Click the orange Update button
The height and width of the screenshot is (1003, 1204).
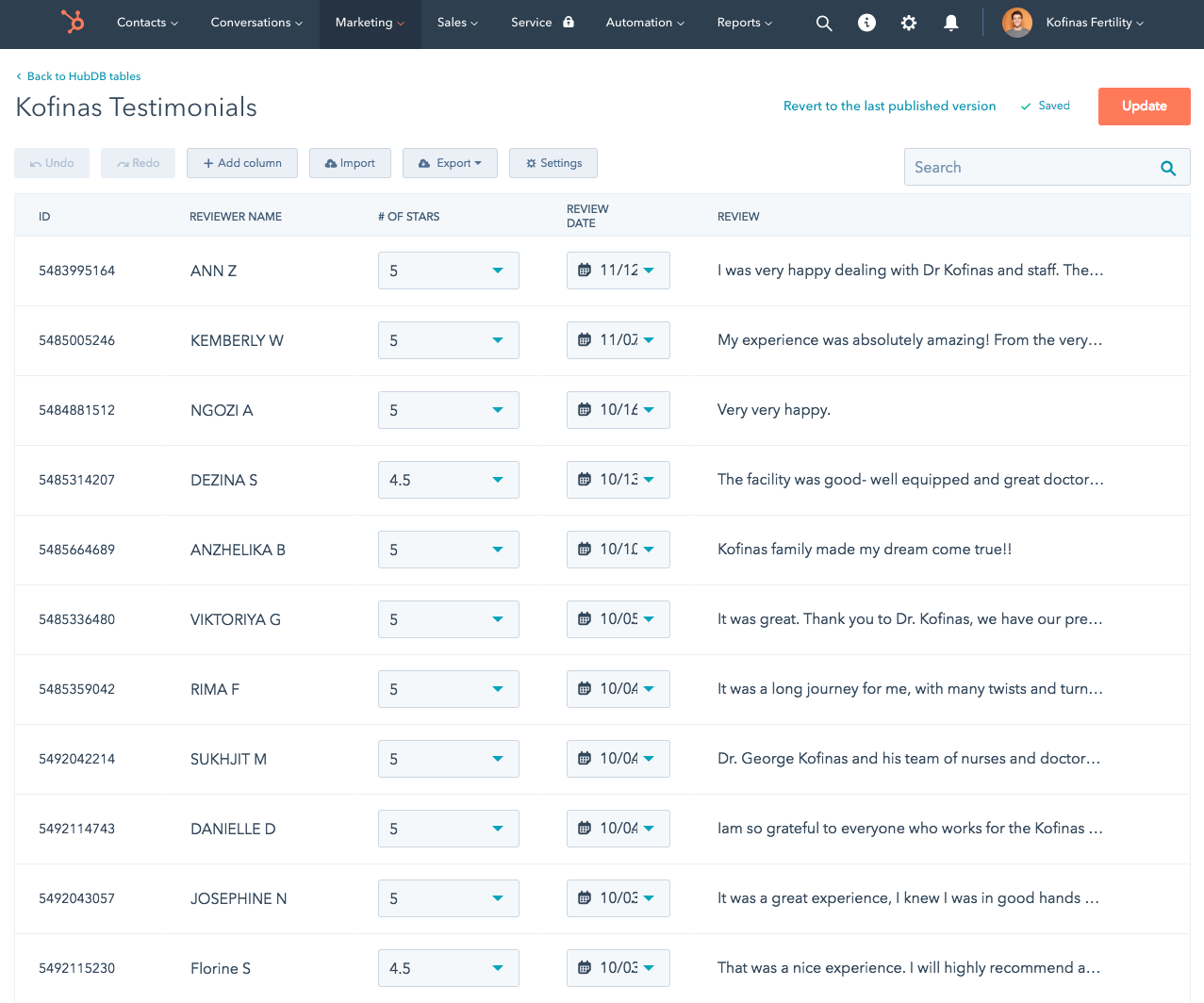coord(1145,107)
